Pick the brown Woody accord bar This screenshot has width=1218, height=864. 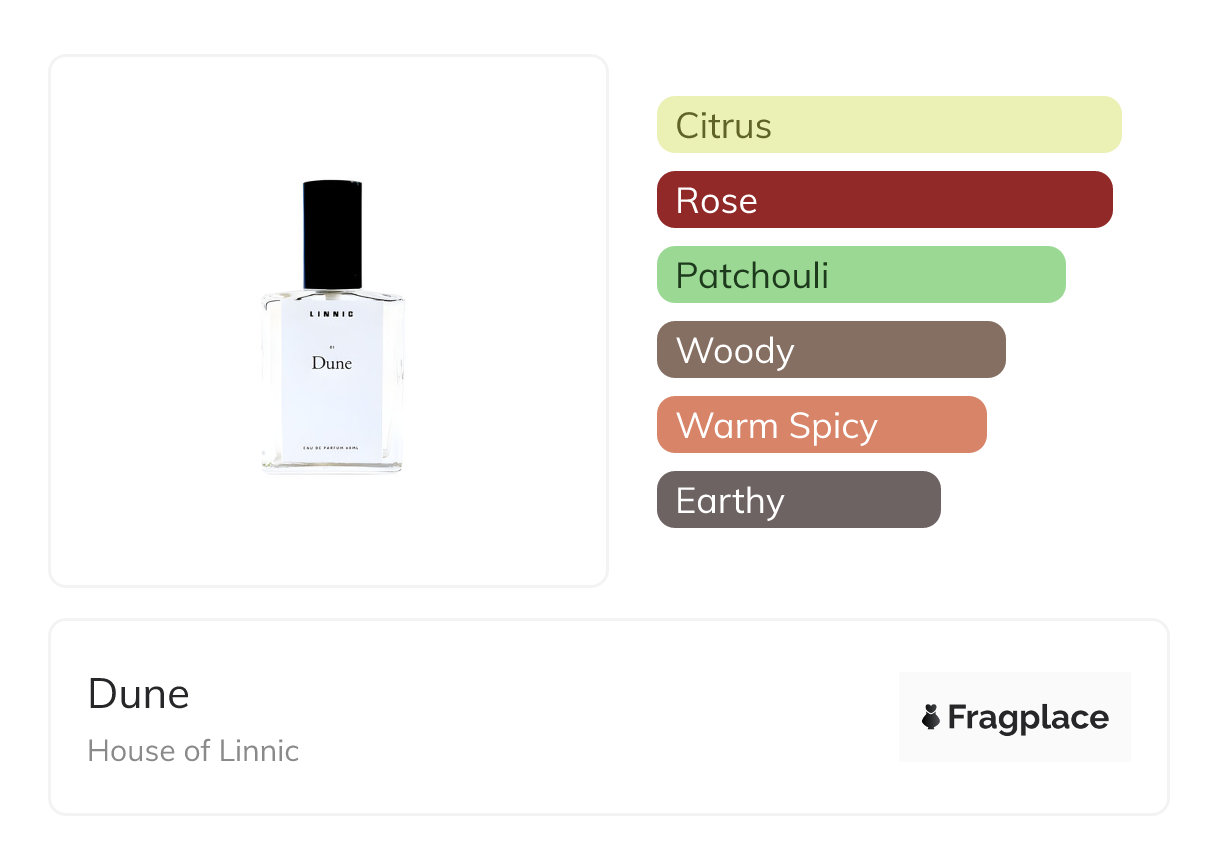point(831,350)
